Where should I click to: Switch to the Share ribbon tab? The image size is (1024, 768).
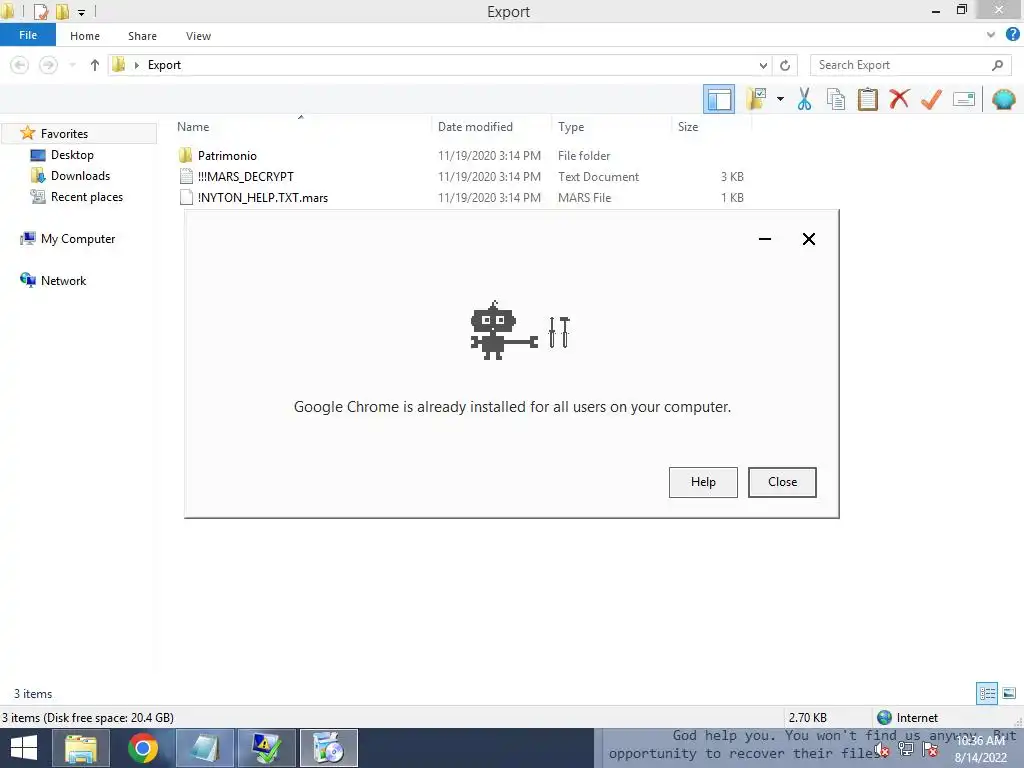pos(142,36)
